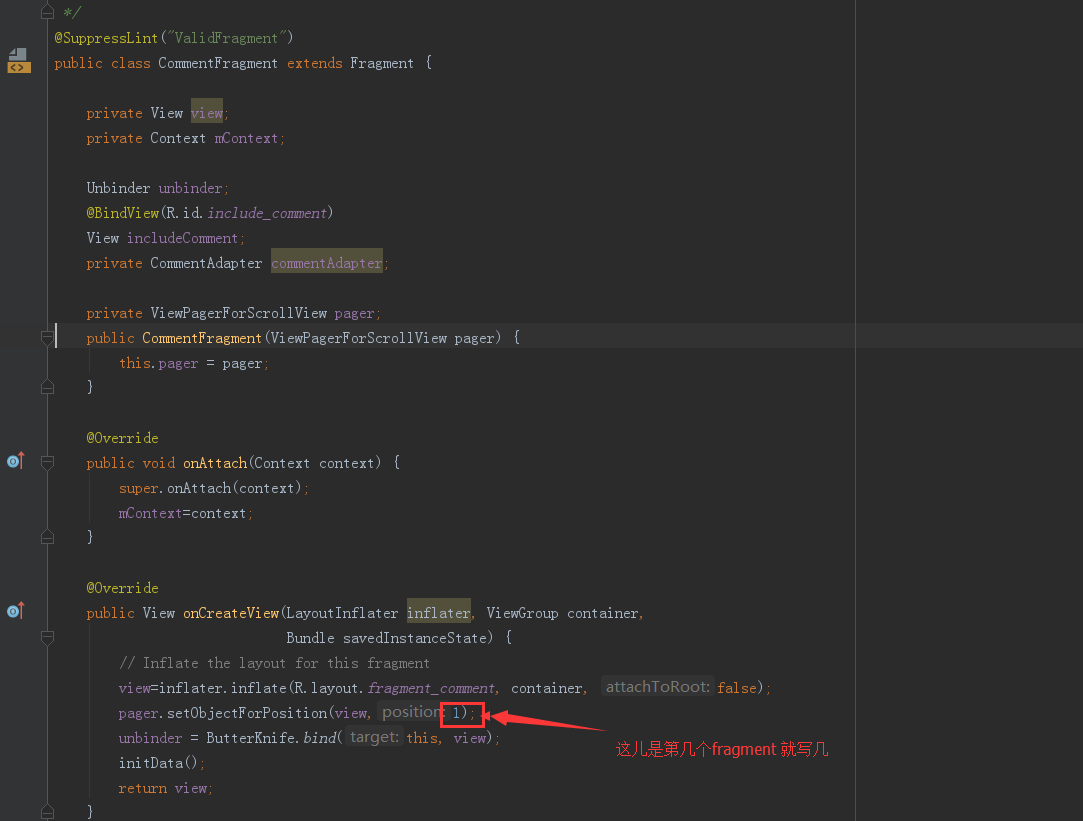Screen dimensions: 1083x821
Task: Click the bottom fold marker near return view
Action: 46,810
